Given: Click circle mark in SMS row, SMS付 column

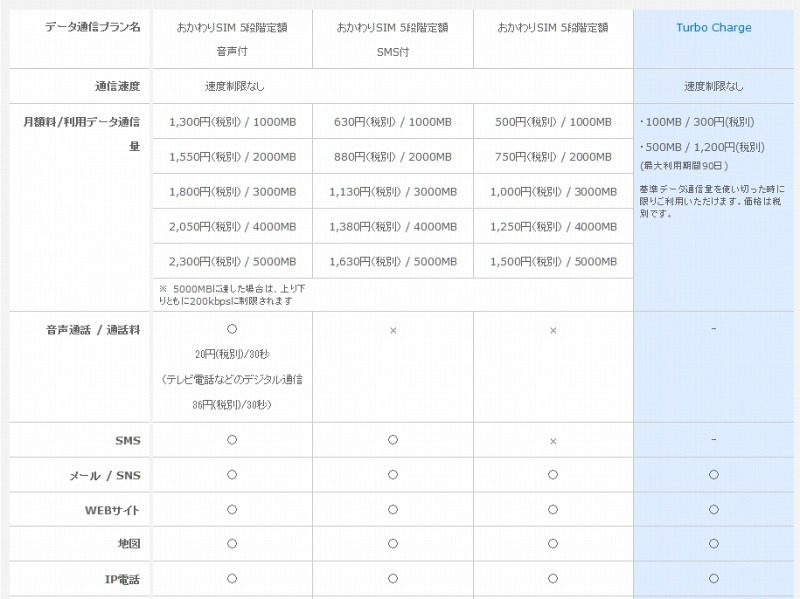Looking at the screenshot, I should coord(393,440).
